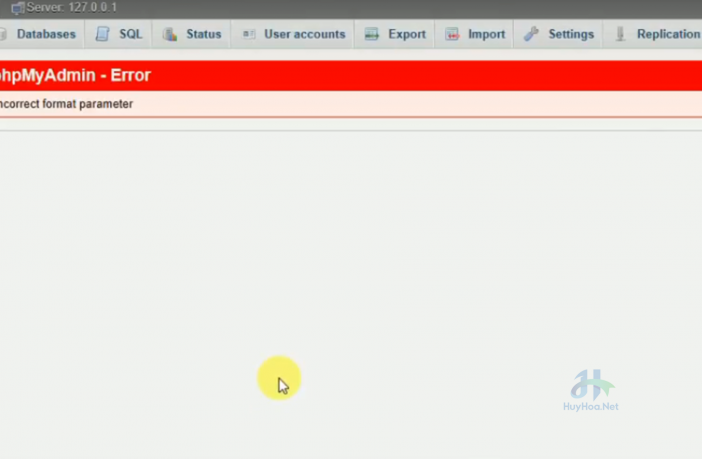Go to the User accounts tab
The width and height of the screenshot is (702, 459).
[x=304, y=34]
